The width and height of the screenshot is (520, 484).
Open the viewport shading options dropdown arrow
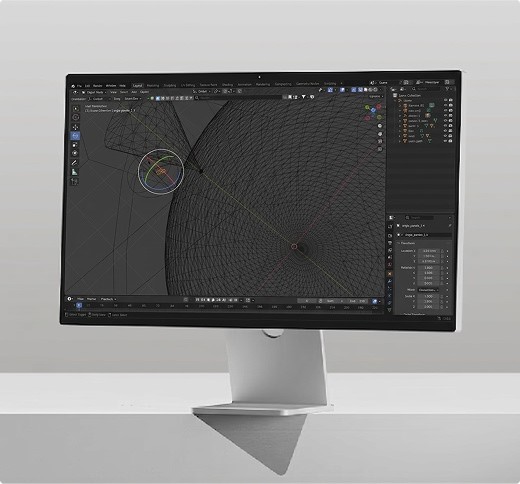[x=380, y=89]
